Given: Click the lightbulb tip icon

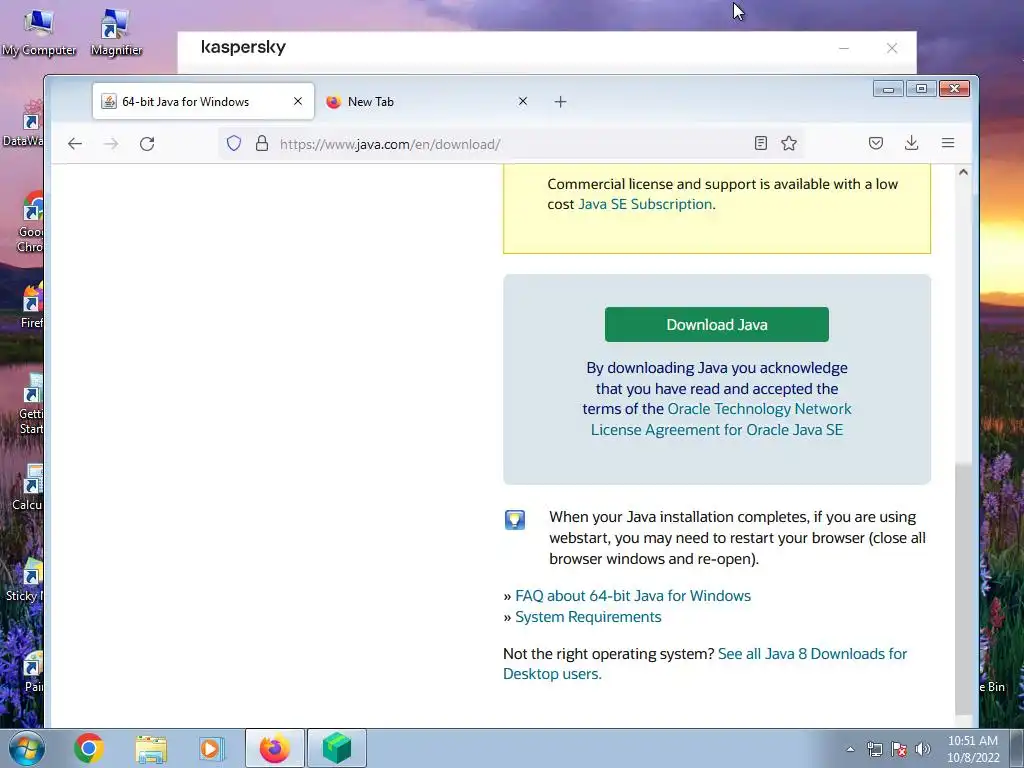Looking at the screenshot, I should click(x=515, y=520).
